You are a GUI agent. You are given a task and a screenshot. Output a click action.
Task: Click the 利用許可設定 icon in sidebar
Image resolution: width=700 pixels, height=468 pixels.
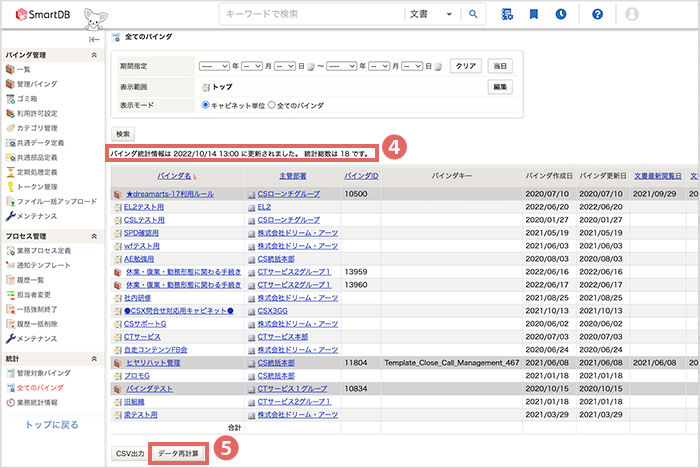pos(10,113)
